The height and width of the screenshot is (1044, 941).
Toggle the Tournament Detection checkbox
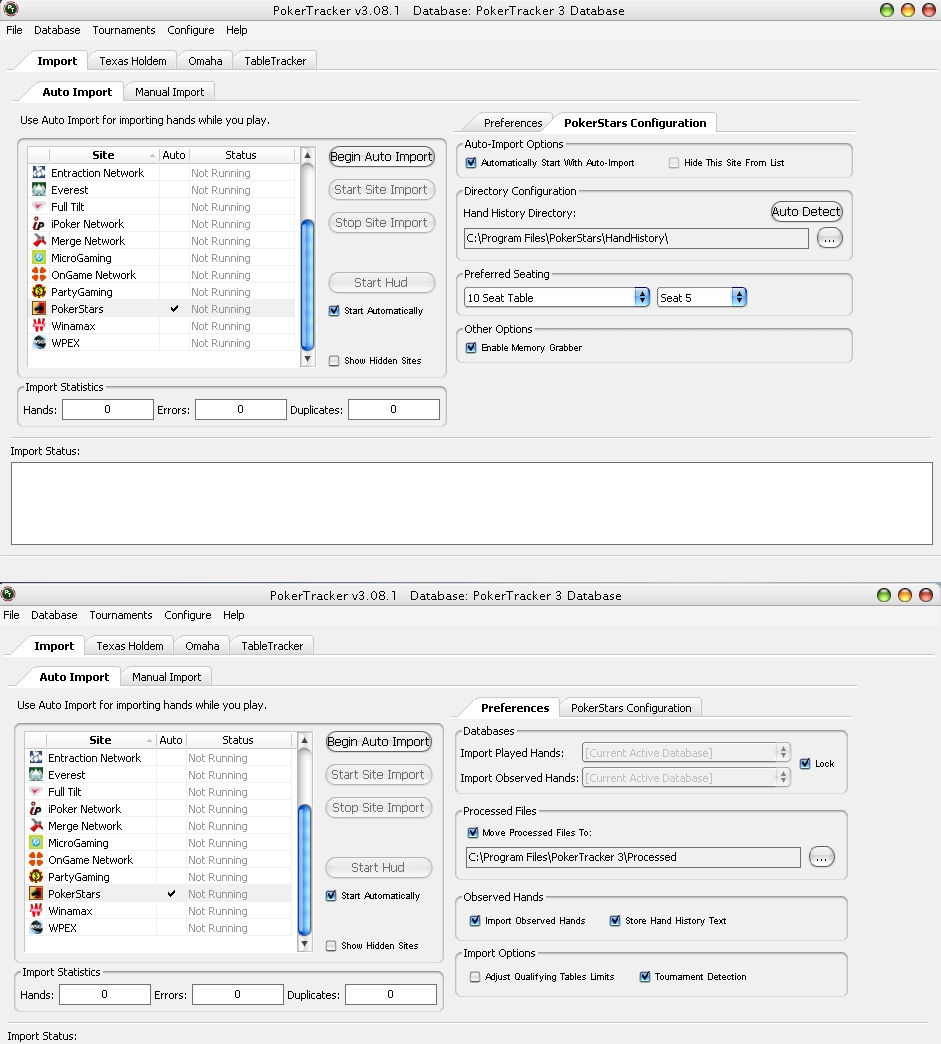tap(645, 977)
